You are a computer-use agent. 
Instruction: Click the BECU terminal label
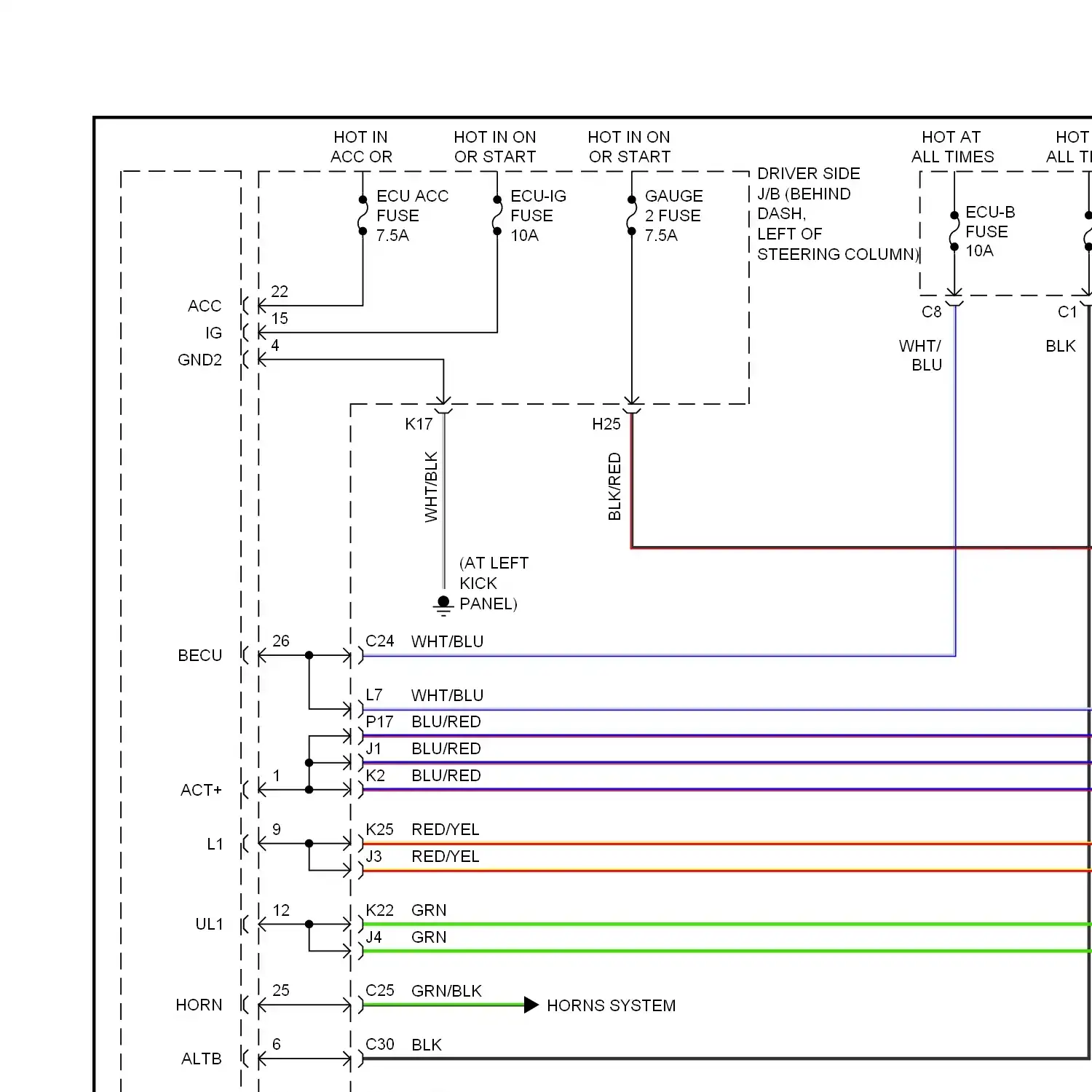point(199,655)
